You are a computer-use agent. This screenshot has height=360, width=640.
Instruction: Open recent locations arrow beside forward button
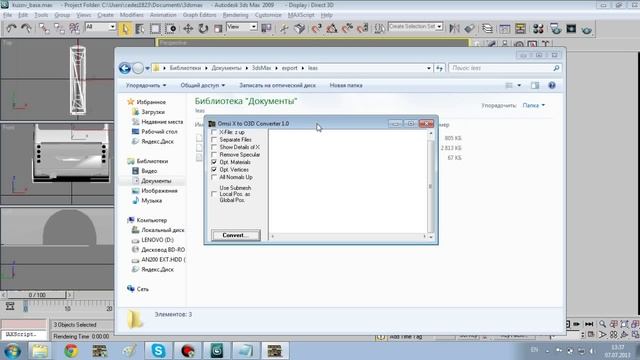pyautogui.click(x=147, y=68)
